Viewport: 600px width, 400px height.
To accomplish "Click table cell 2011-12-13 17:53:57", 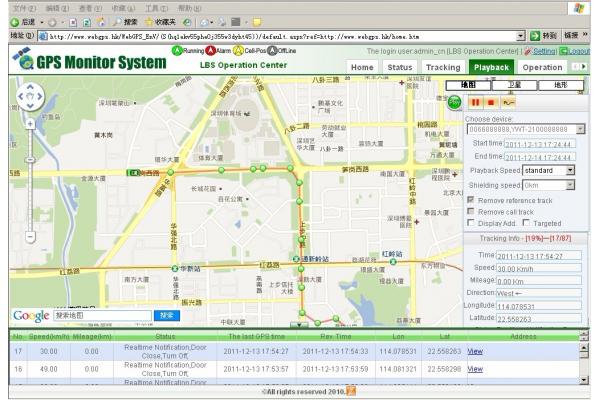I will tap(256, 369).
